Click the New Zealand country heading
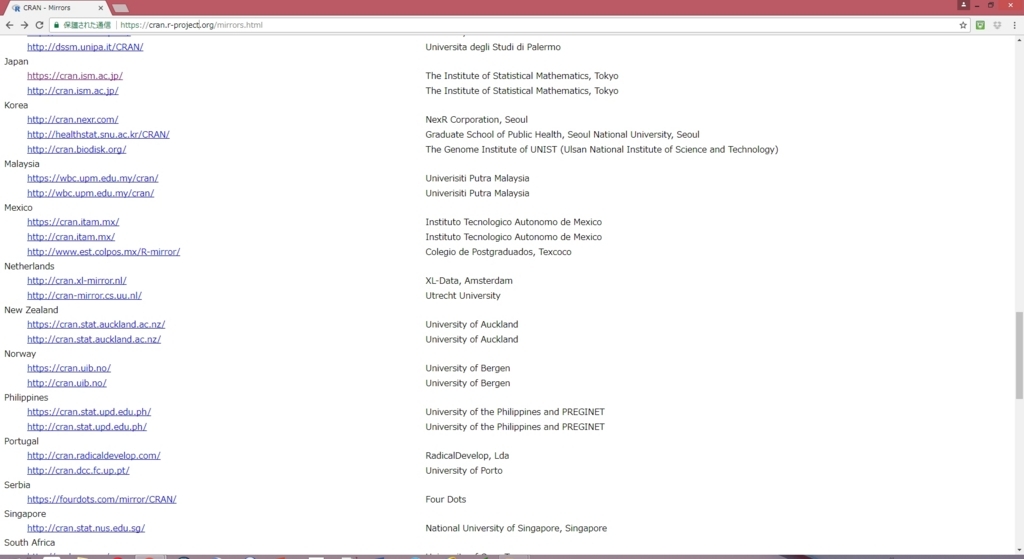The height and width of the screenshot is (559, 1024). pos(31,310)
